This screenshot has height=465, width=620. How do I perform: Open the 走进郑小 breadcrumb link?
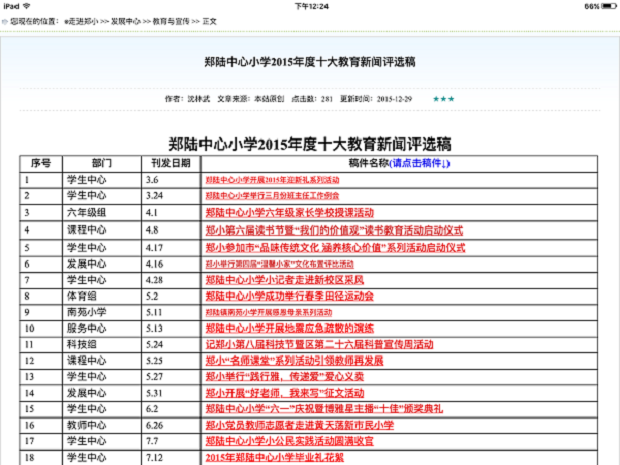(83, 21)
